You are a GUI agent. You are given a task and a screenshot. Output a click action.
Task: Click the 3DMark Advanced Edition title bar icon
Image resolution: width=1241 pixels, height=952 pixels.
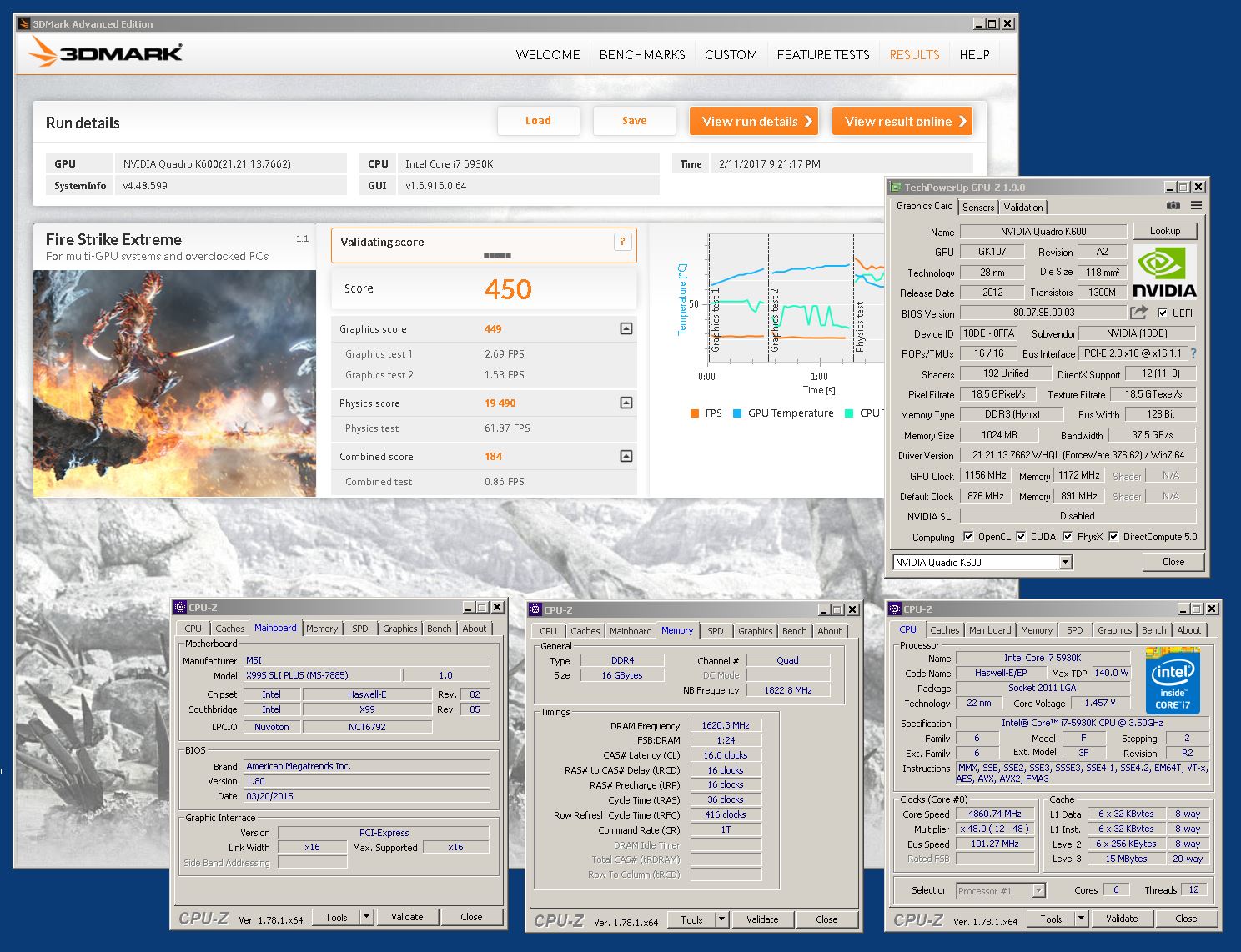click(x=24, y=23)
